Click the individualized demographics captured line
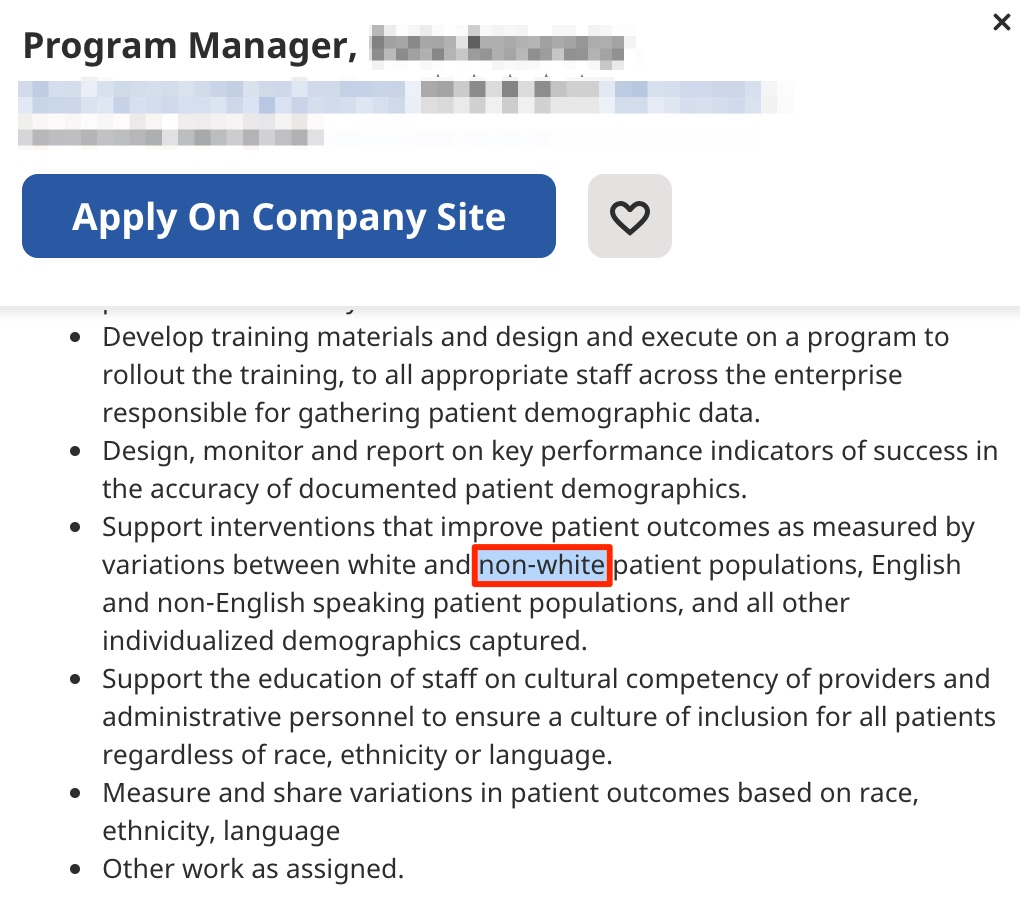The image size is (1020, 906). click(x=344, y=641)
